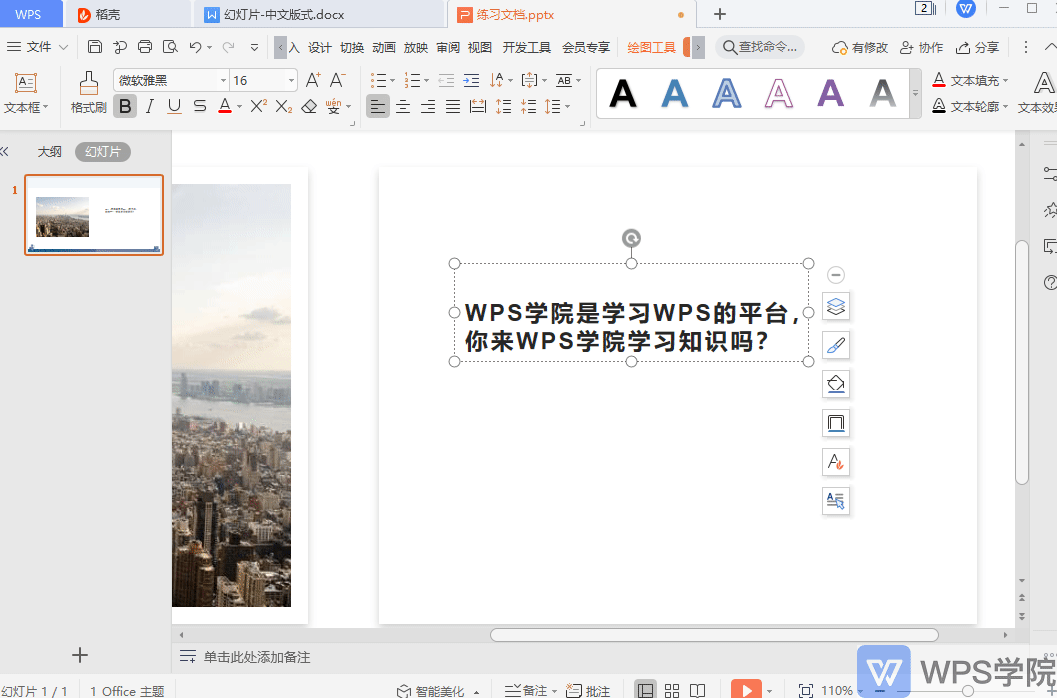Open the font size 16 dropdown

click(x=291, y=81)
